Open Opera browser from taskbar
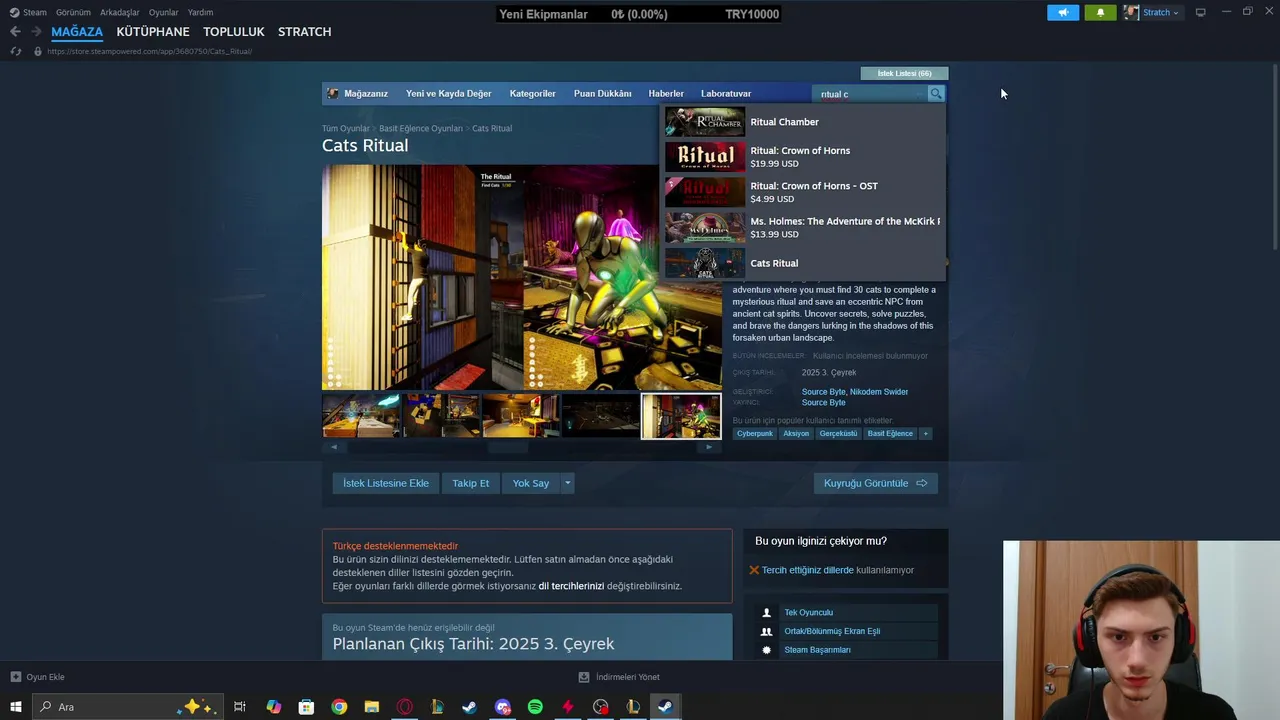The height and width of the screenshot is (720, 1280). tap(405, 707)
